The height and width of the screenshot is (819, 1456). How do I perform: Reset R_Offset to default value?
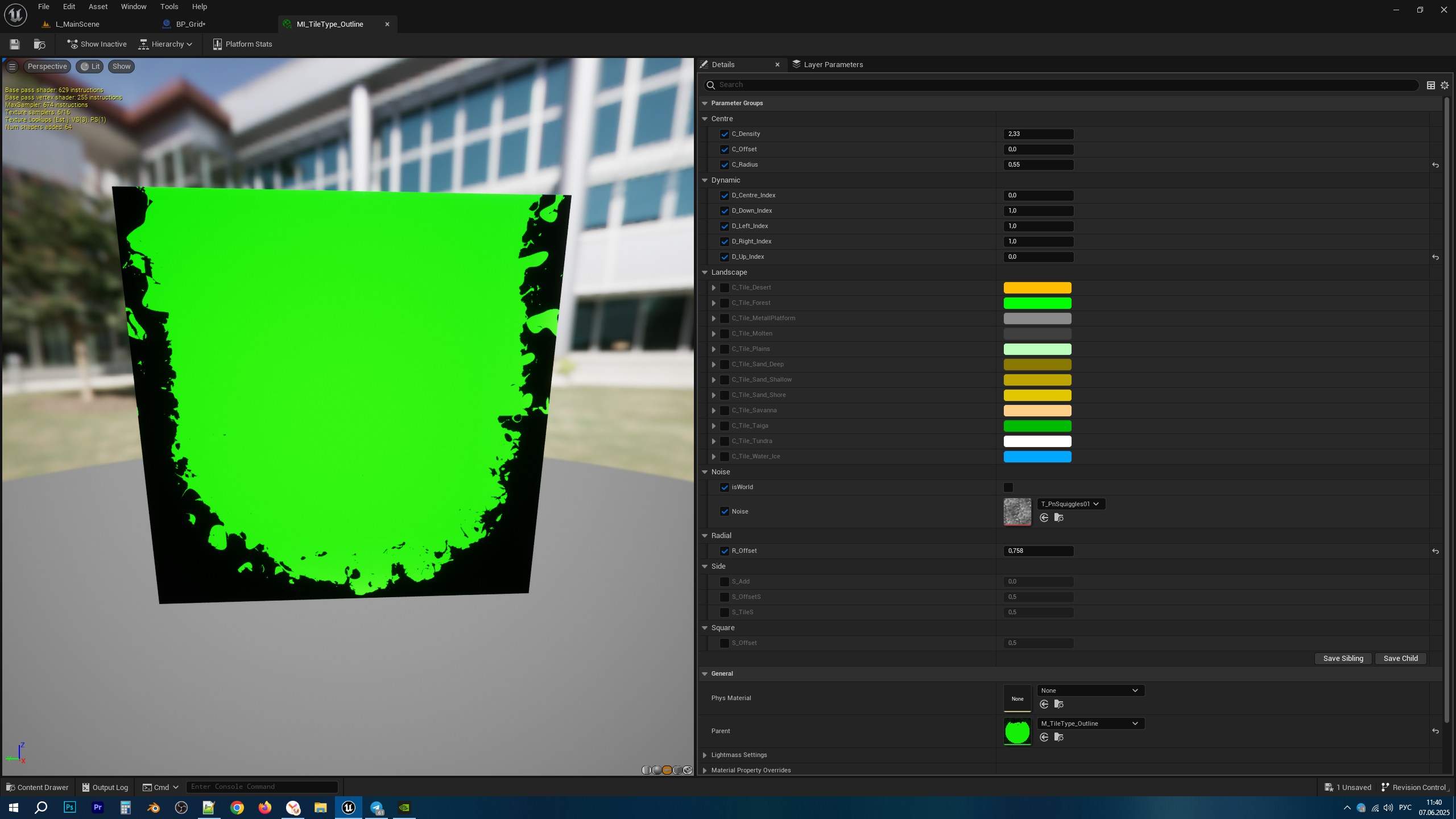pos(1436,551)
